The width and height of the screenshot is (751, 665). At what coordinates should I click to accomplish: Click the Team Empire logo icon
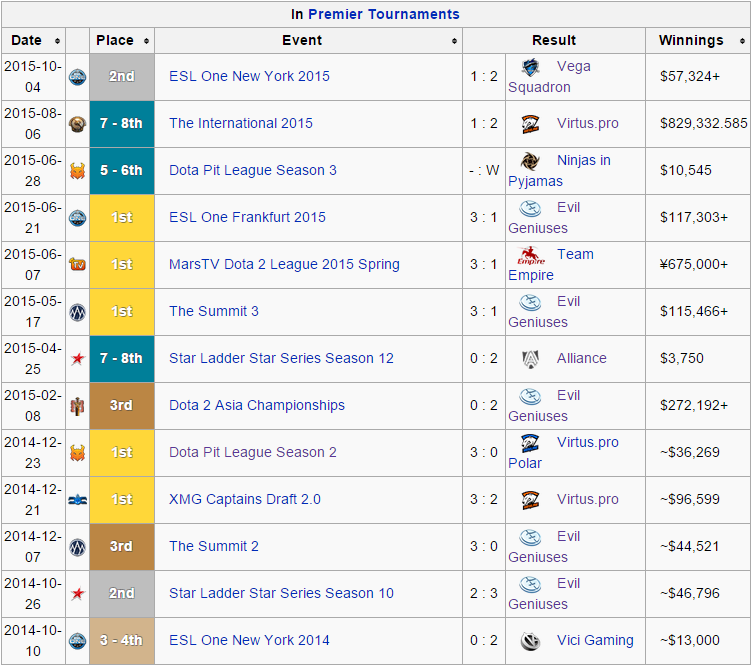[531, 255]
